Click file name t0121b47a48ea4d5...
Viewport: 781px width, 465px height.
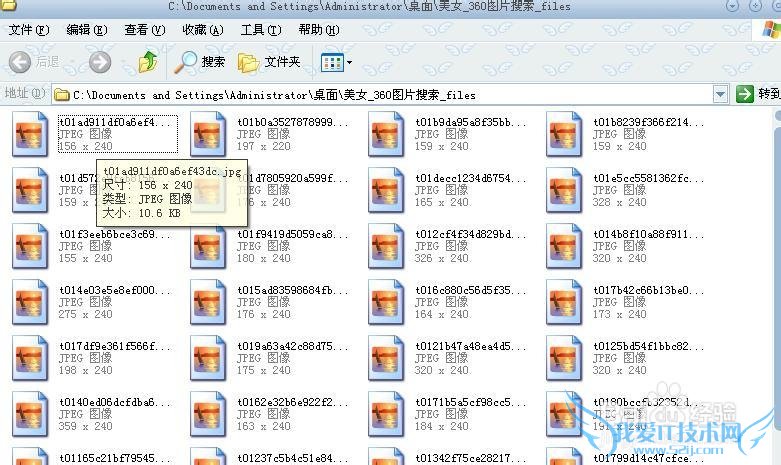pos(471,346)
